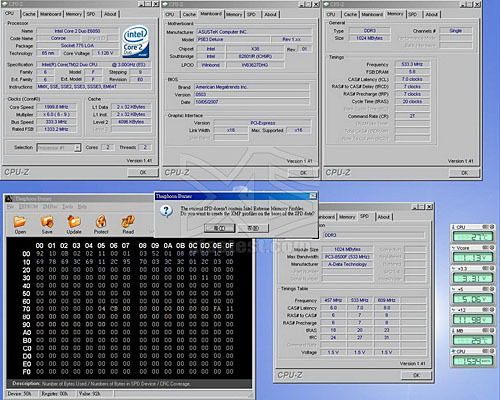Open the Help menu in Thaiphoon Burner
The image size is (500, 400).
(x=82, y=207)
